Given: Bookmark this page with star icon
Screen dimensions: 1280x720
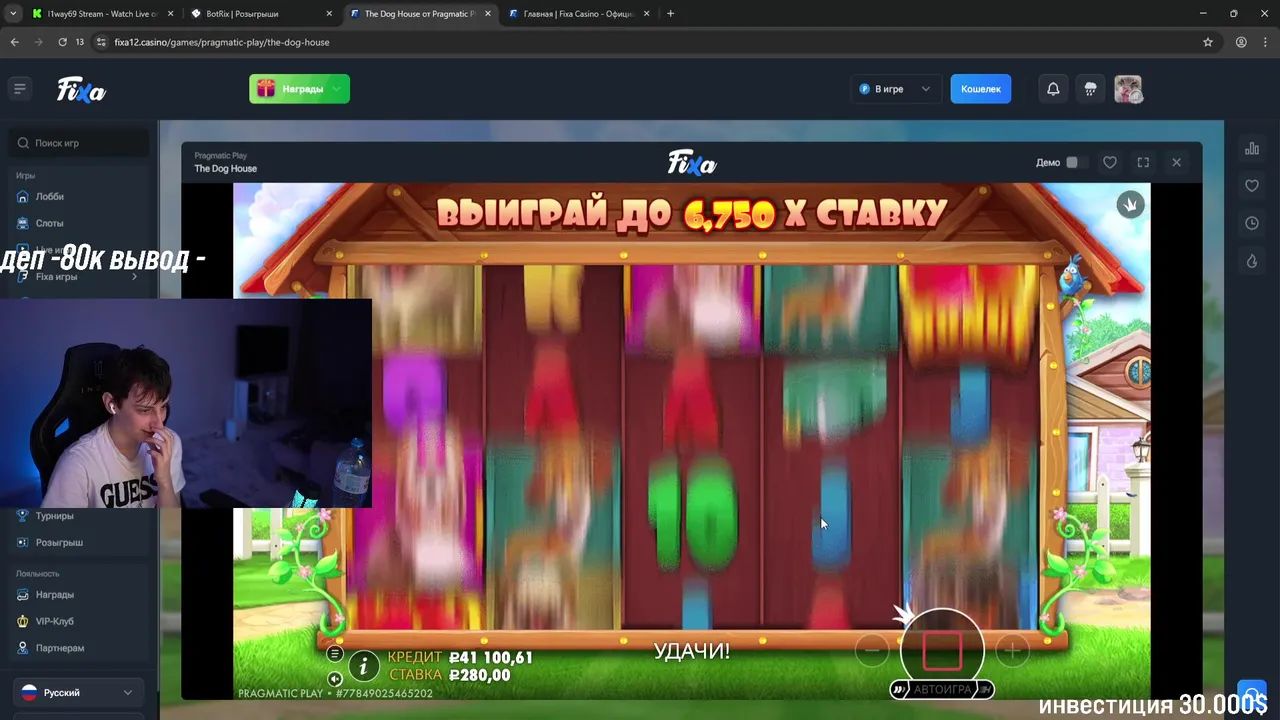Looking at the screenshot, I should pos(1208,42).
